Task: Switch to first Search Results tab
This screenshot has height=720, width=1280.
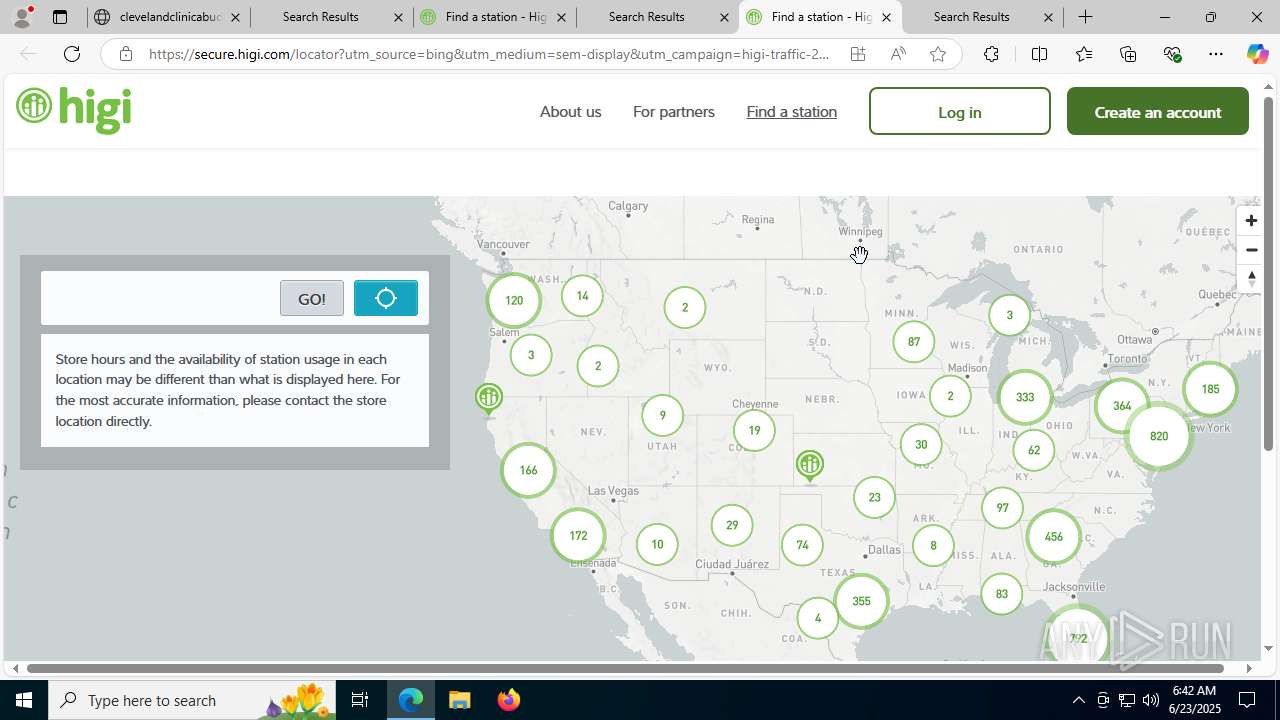Action: (331, 17)
